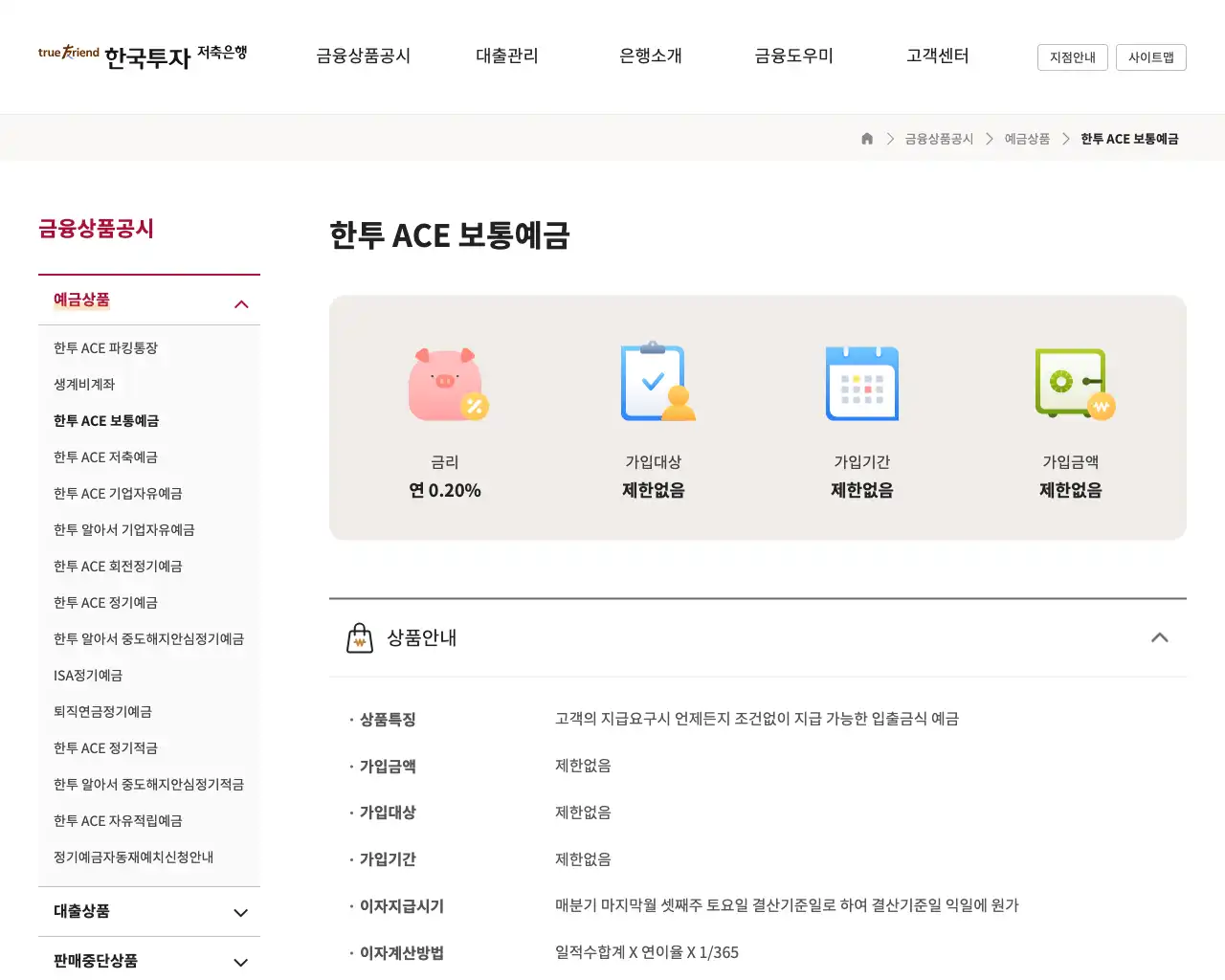Screen dimensions: 1225x980
Task: Open the 은행소개 top menu
Action: tap(651, 56)
